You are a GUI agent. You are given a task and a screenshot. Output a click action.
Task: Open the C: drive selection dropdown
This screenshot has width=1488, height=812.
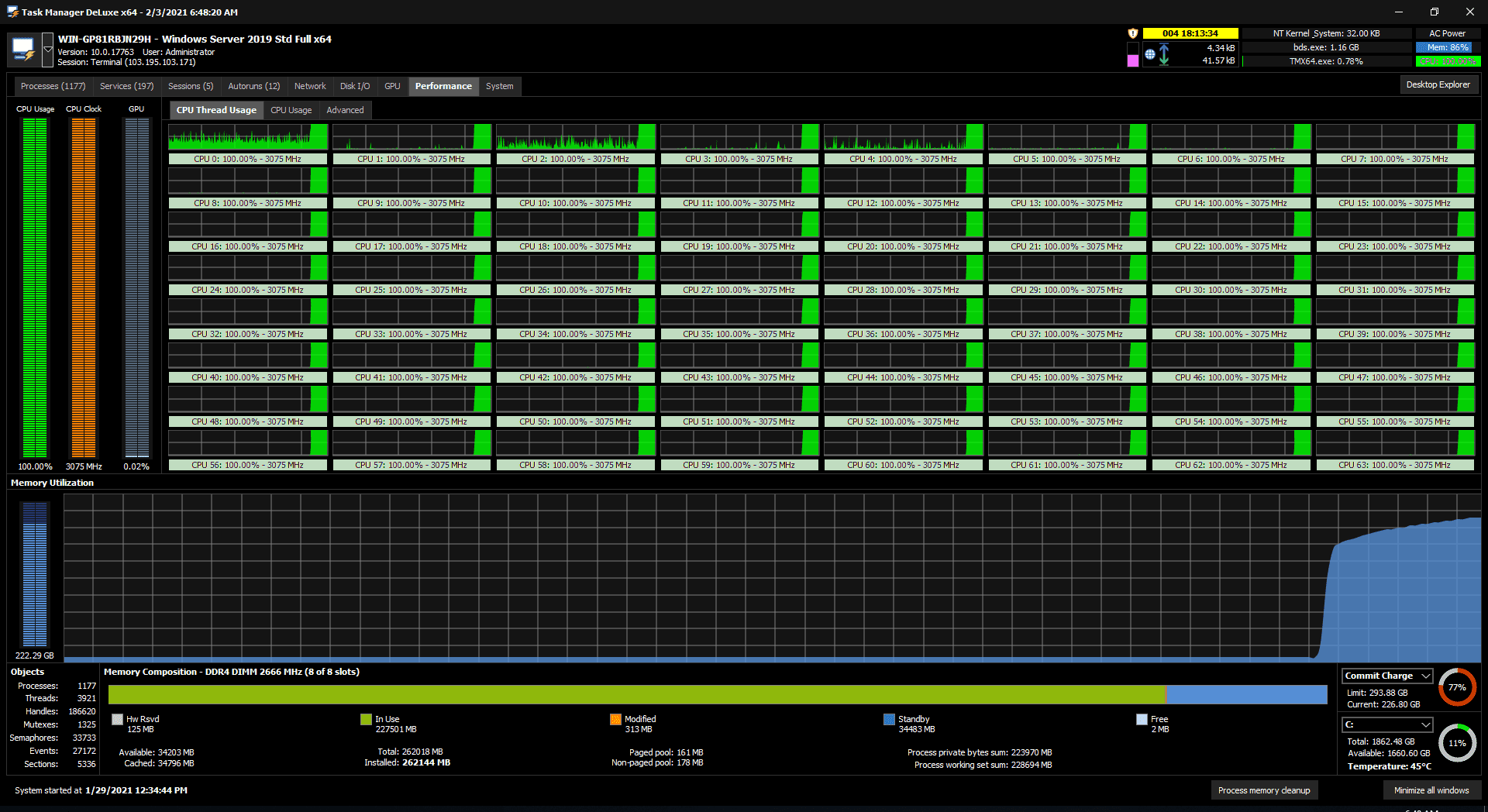[1425, 724]
